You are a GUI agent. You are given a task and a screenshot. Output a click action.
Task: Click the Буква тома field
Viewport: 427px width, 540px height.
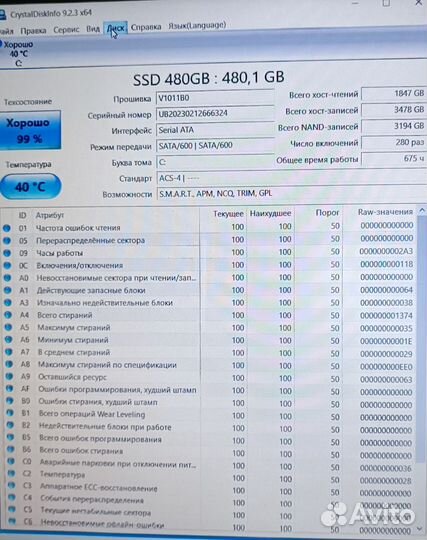215,162
